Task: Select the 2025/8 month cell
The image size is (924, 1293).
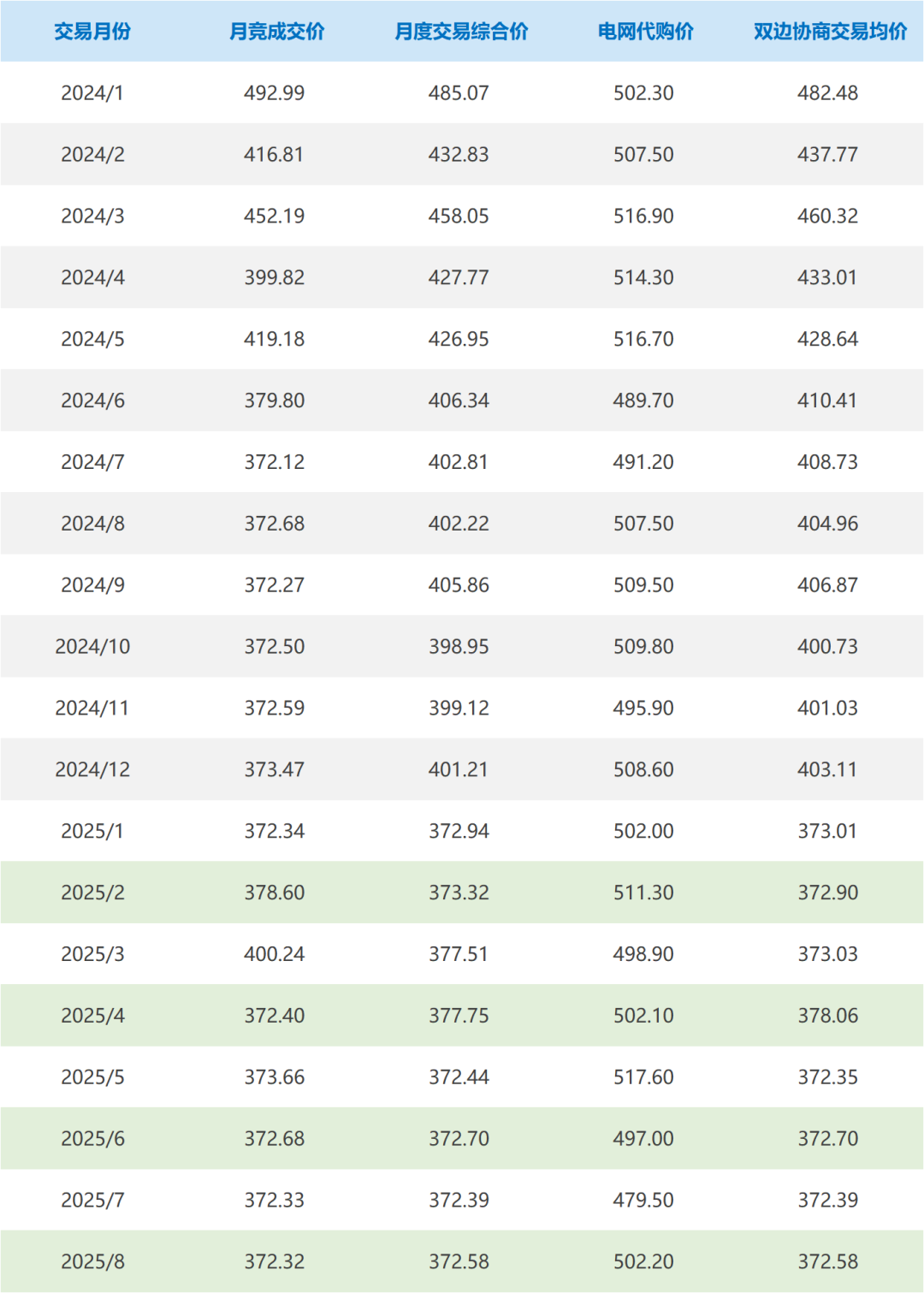Action: (92, 1261)
